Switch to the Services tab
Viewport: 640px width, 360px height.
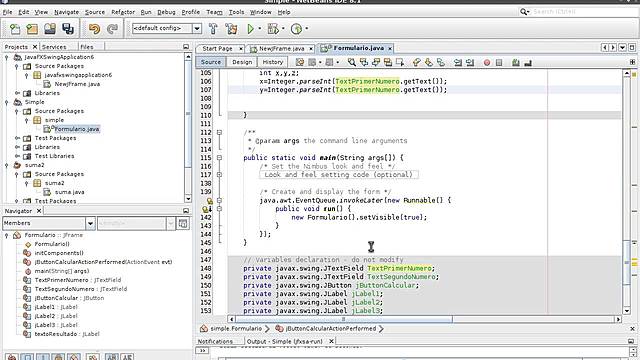pyautogui.click(x=54, y=47)
